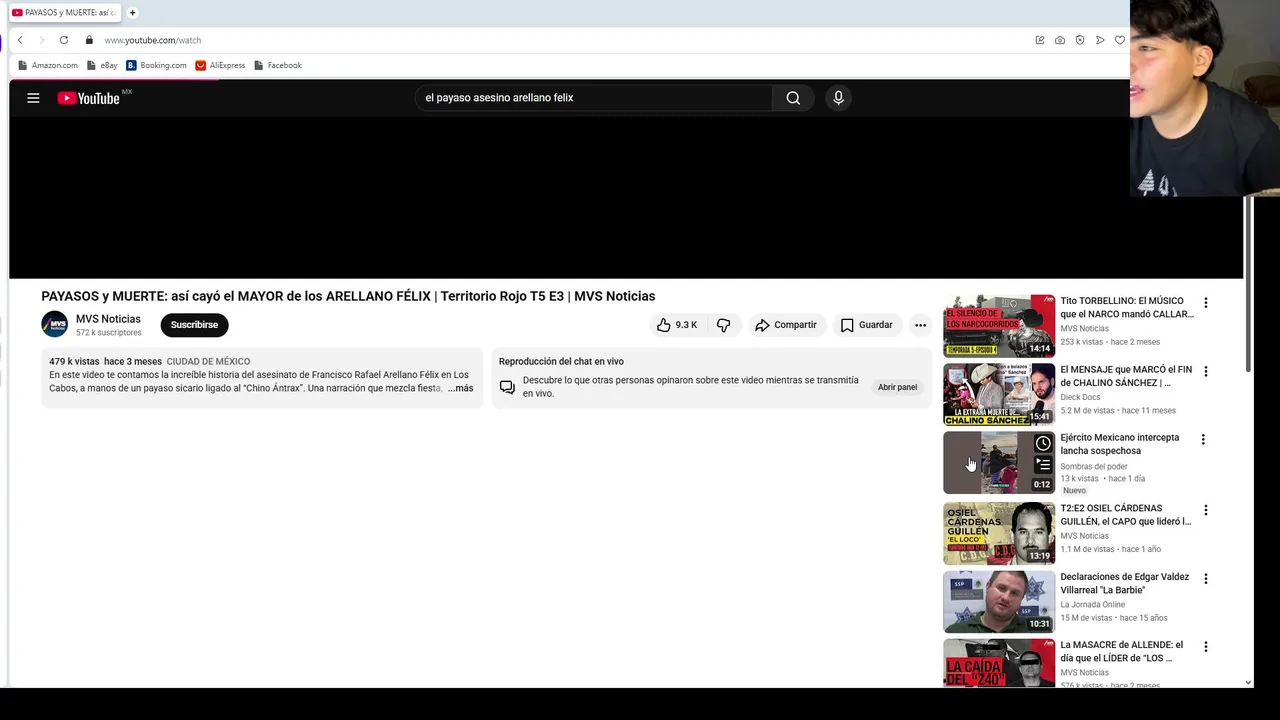Reload the page
Image resolution: width=1280 pixels, height=720 pixels.
(x=64, y=40)
